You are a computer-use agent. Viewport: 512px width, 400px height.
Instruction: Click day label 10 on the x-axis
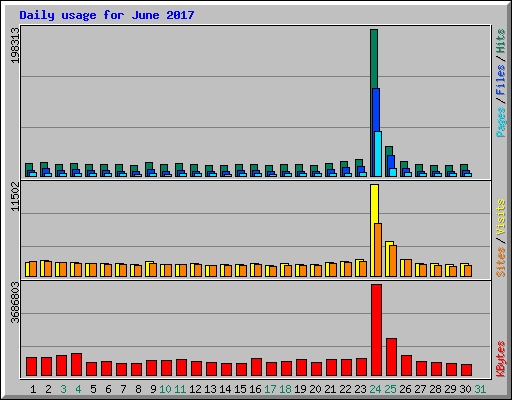point(165,389)
